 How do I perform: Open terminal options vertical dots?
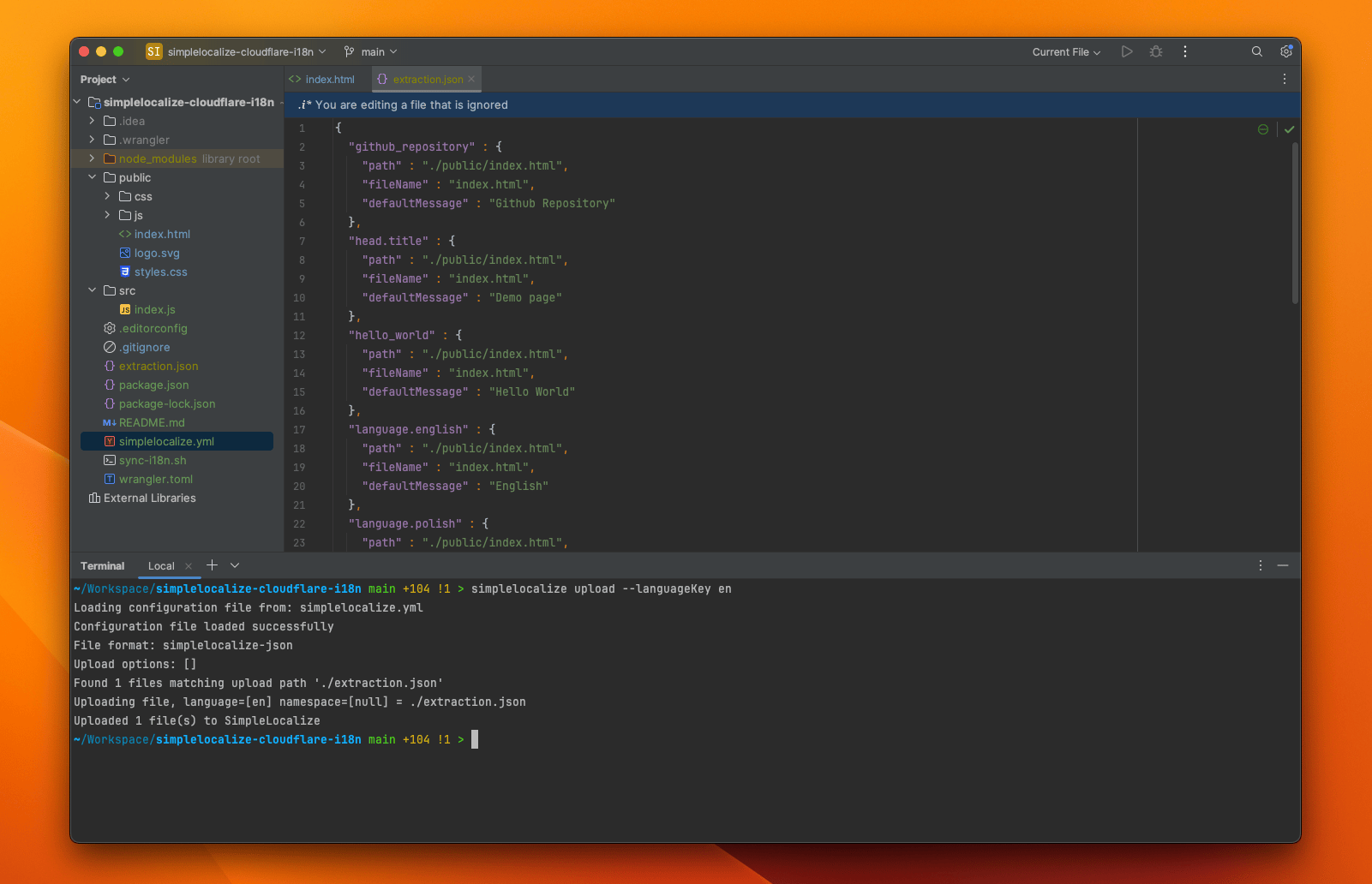pos(1261,565)
